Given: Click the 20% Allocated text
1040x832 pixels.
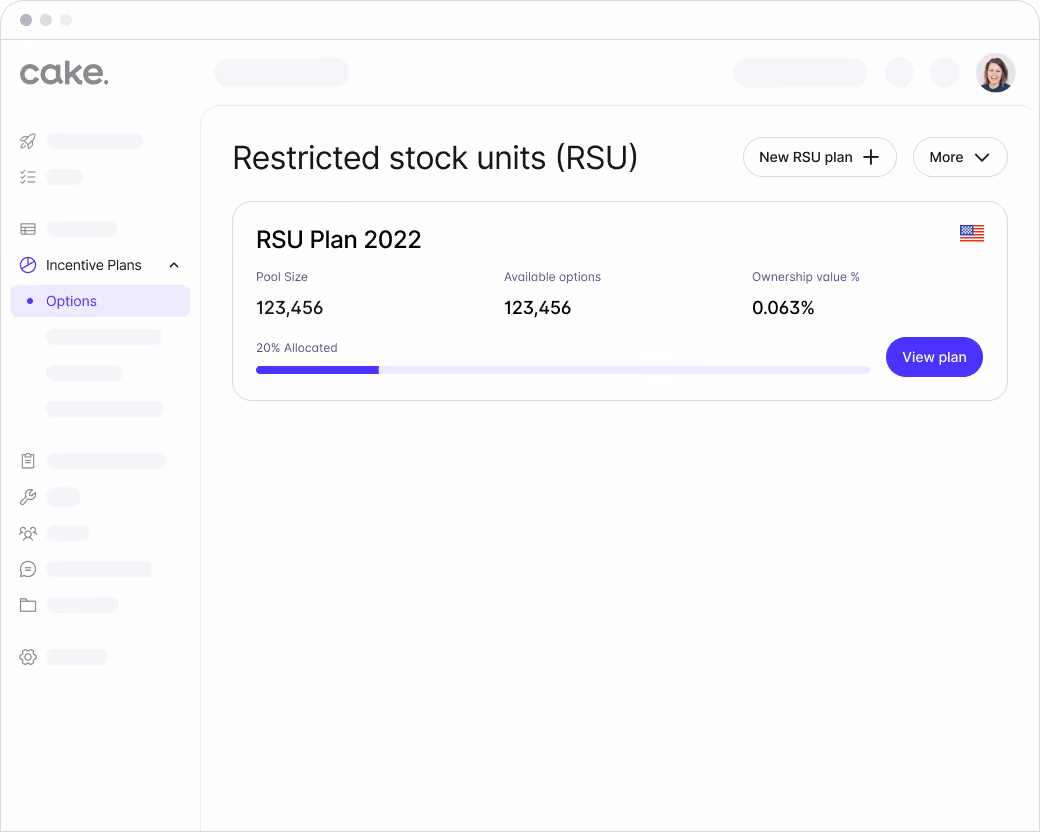Looking at the screenshot, I should pos(296,347).
